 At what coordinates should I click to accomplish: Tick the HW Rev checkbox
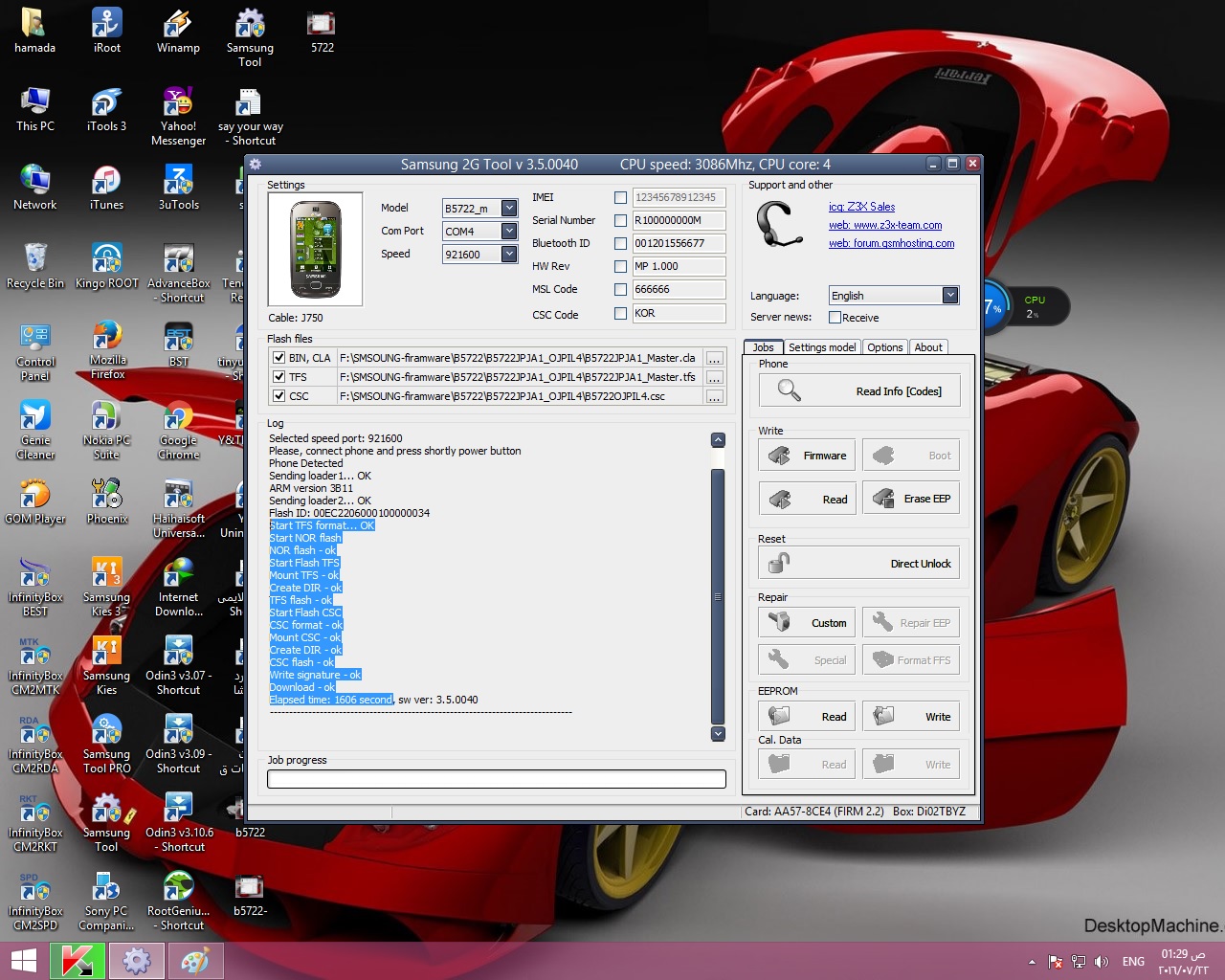coord(620,266)
